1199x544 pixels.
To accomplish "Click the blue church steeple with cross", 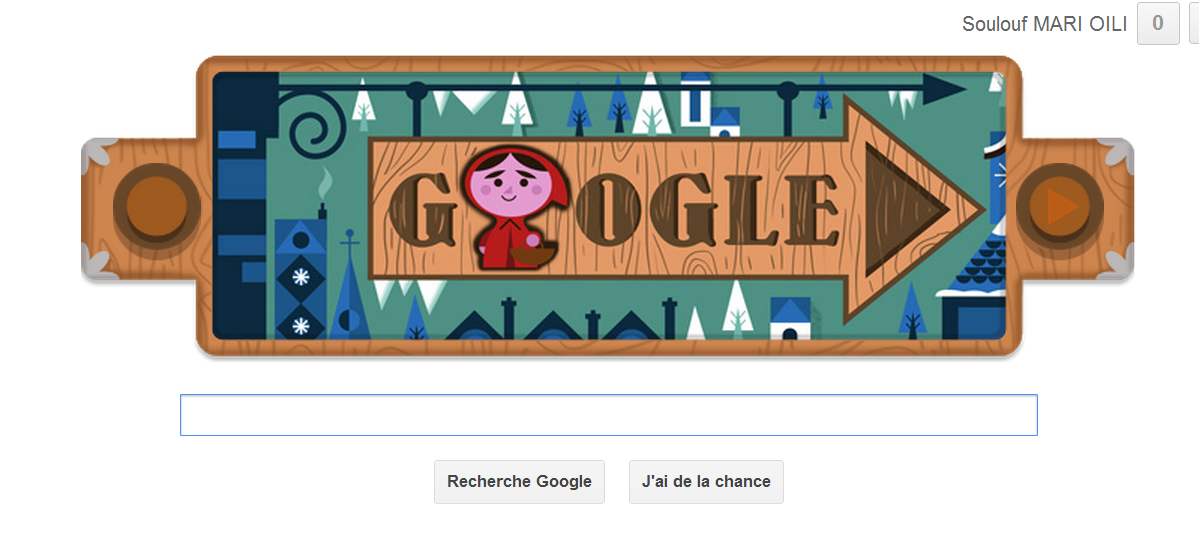I will pos(349,285).
